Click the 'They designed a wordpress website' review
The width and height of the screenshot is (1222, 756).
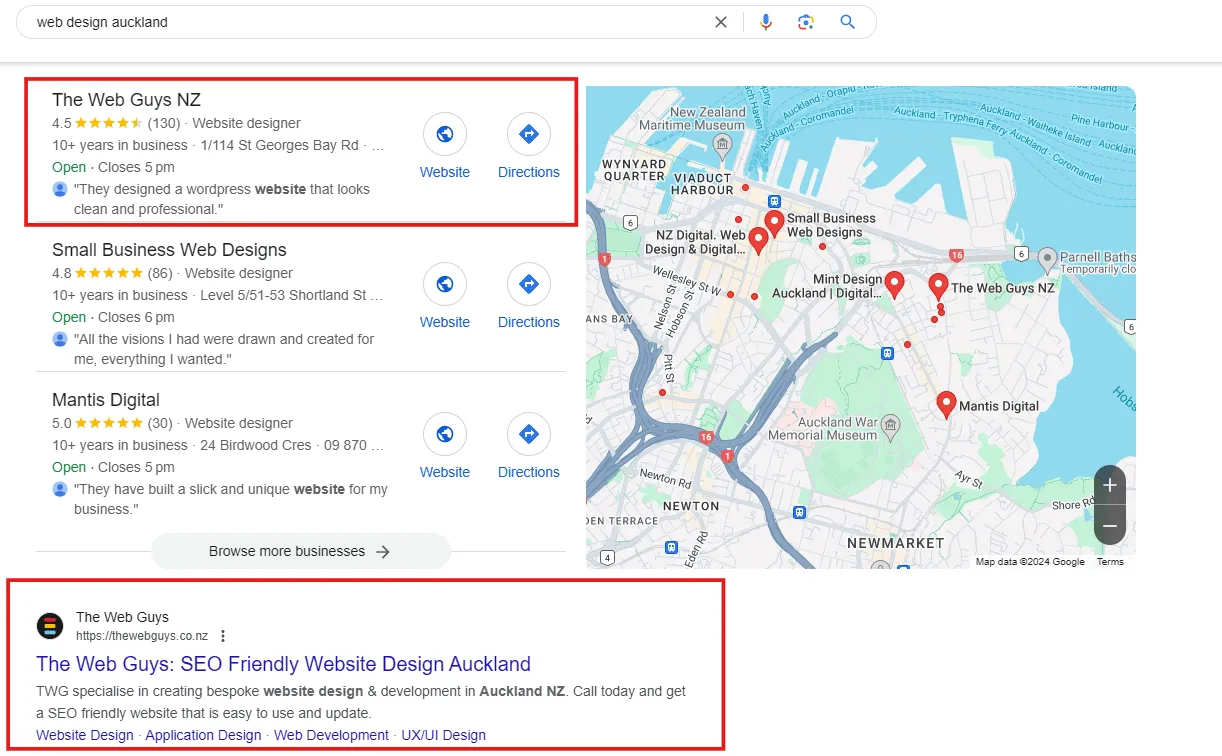222,199
